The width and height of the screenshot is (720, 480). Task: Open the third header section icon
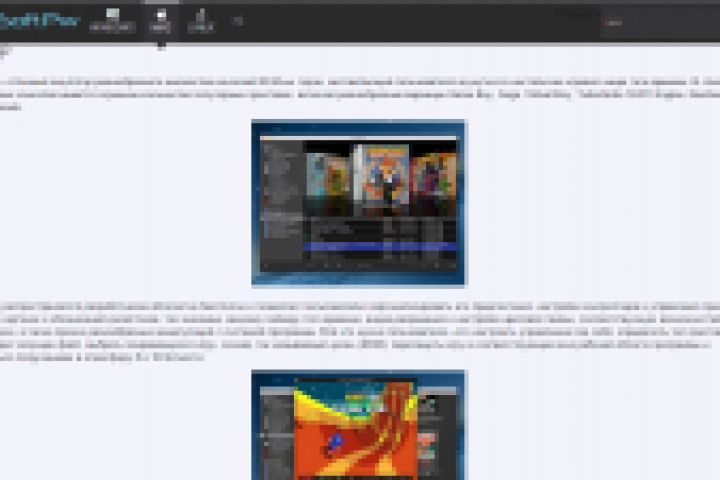point(201,22)
